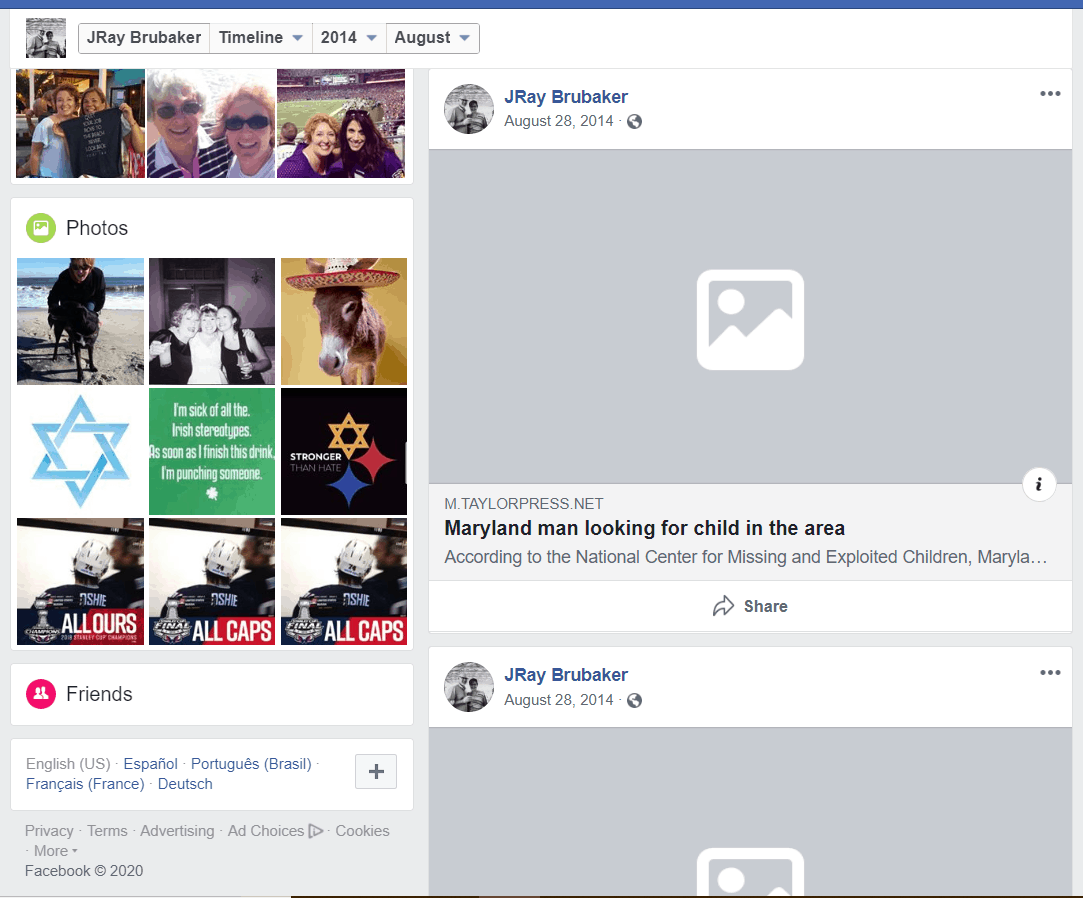
Task: Open the Cookies footer link
Action: (x=363, y=831)
